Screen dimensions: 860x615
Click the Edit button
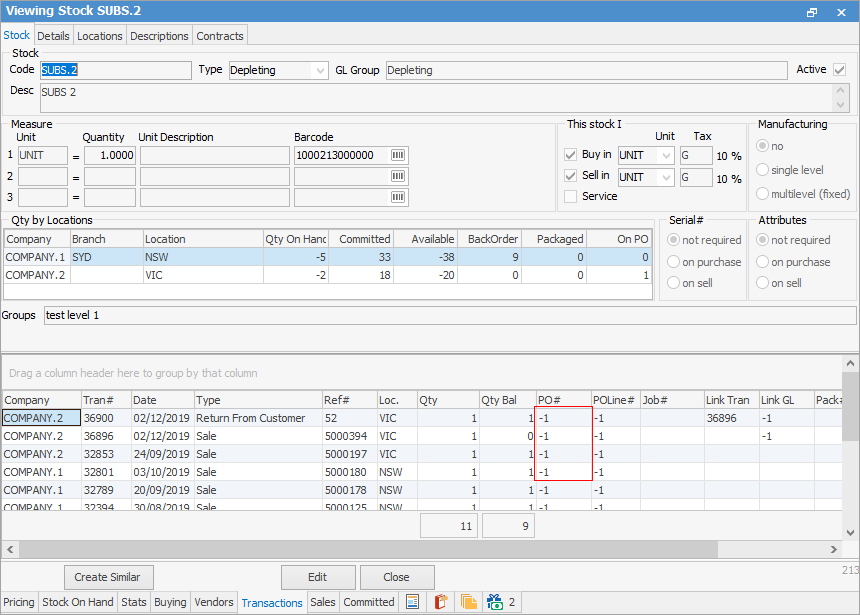pos(317,577)
